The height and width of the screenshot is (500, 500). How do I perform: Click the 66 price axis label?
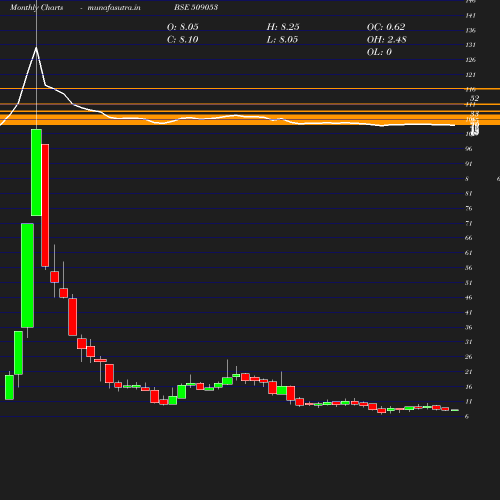tap(469, 238)
